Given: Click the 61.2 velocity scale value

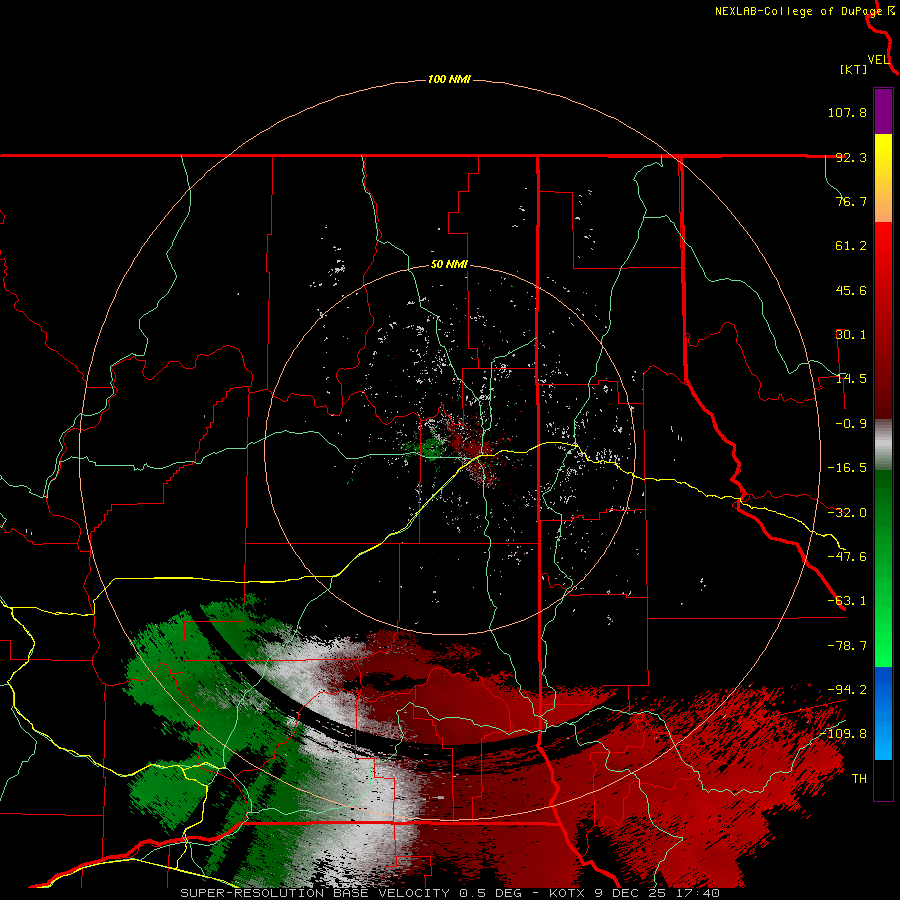Looking at the screenshot, I should (x=851, y=246).
